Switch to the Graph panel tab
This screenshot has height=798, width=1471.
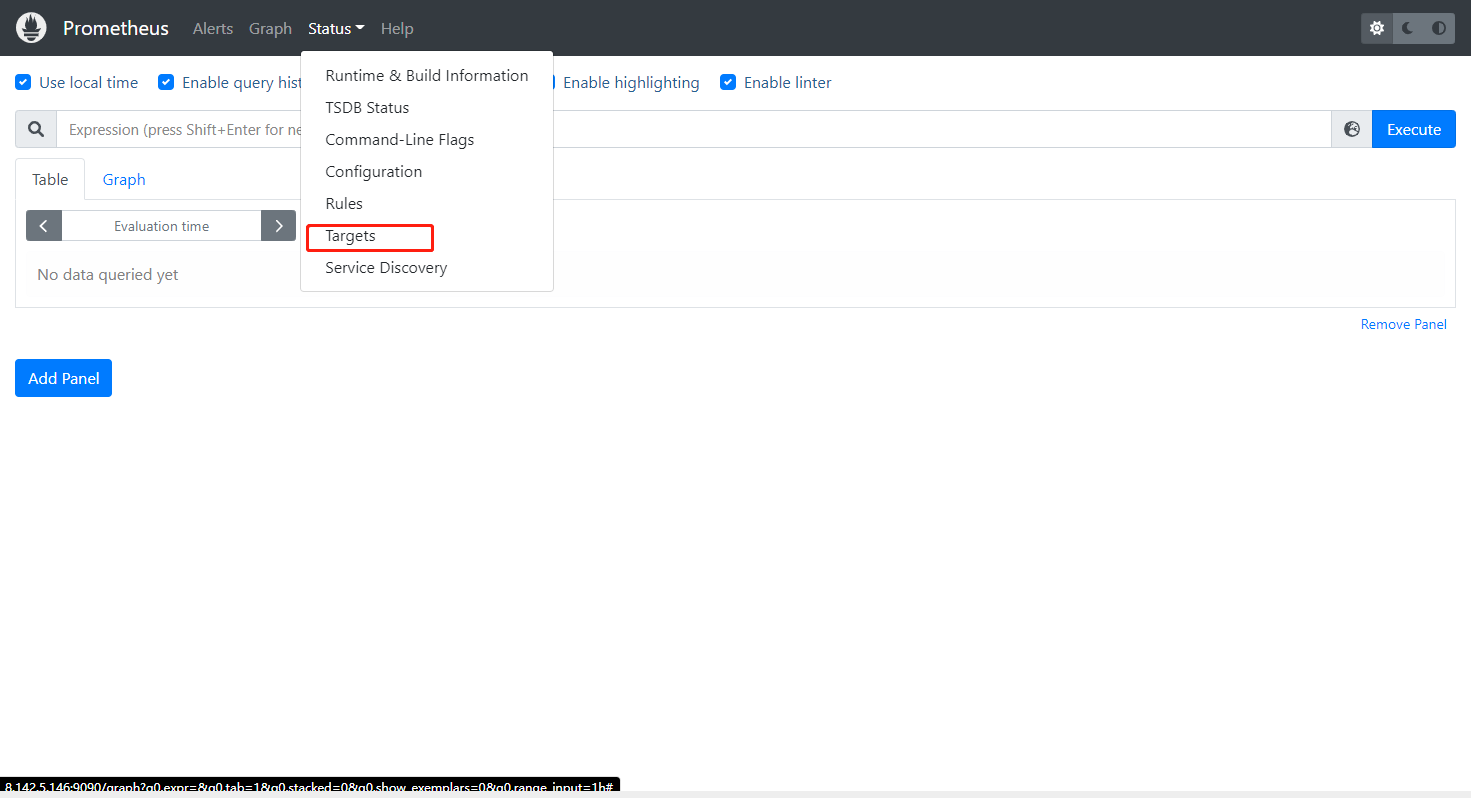click(x=124, y=179)
